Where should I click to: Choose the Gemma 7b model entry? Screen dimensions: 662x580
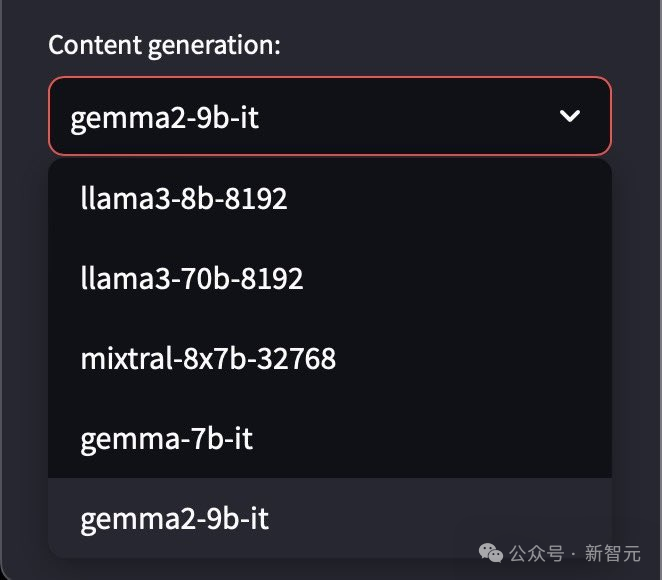166,438
